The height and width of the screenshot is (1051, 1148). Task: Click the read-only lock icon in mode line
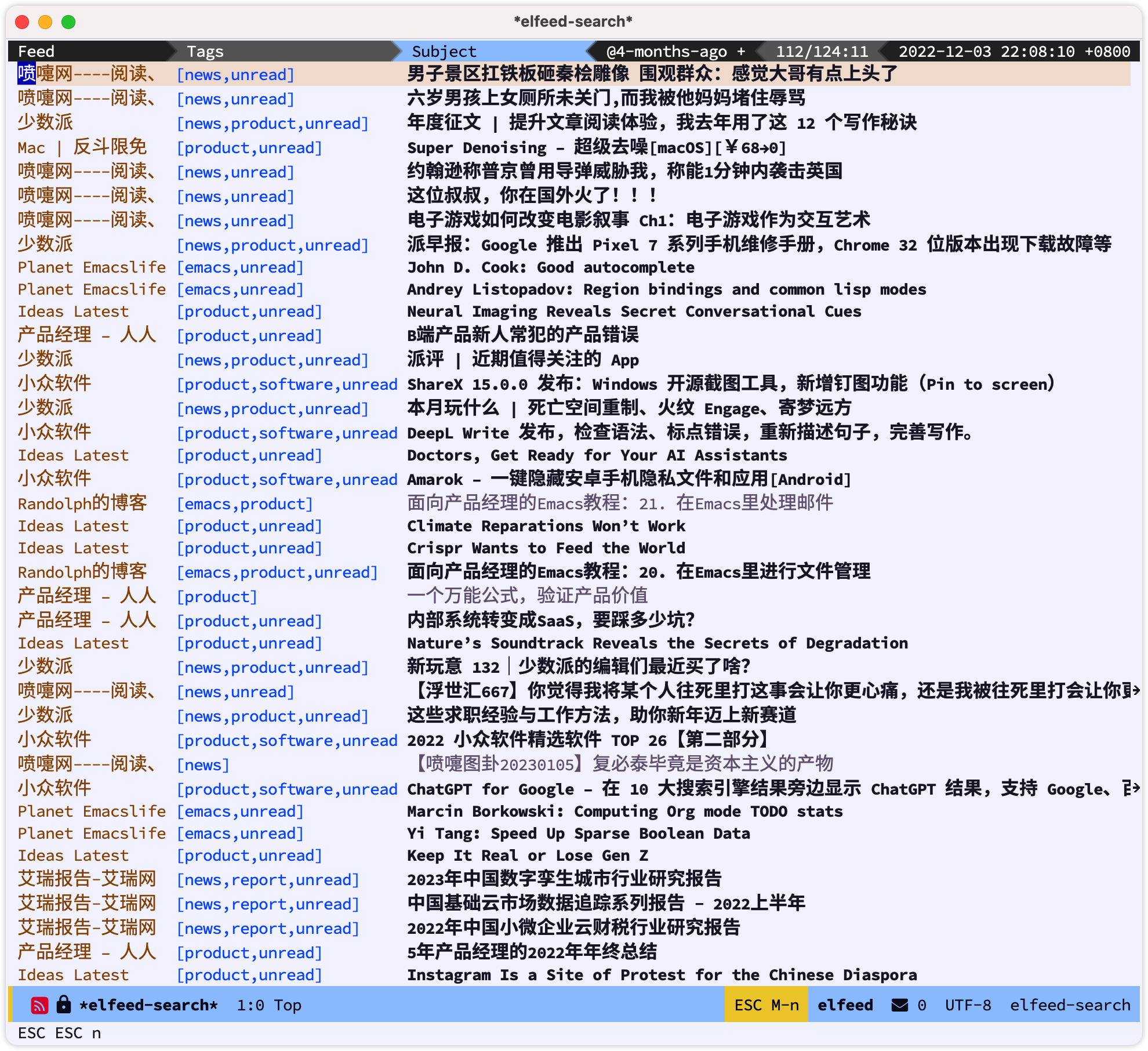coord(63,1004)
